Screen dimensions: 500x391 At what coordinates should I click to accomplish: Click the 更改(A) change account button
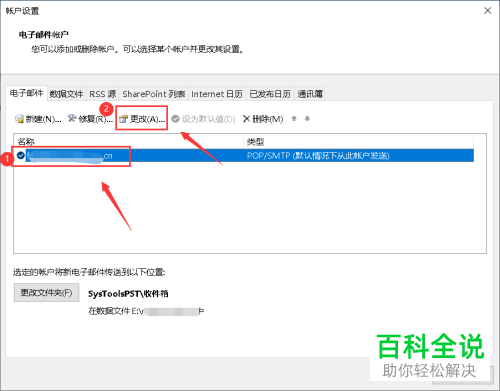[x=142, y=119]
